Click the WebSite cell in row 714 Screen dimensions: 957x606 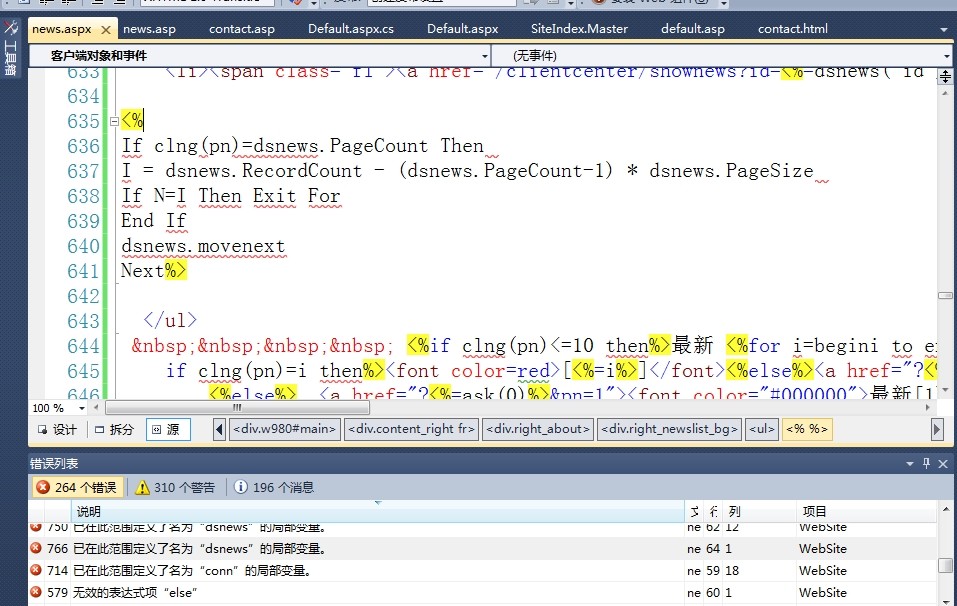pos(823,571)
